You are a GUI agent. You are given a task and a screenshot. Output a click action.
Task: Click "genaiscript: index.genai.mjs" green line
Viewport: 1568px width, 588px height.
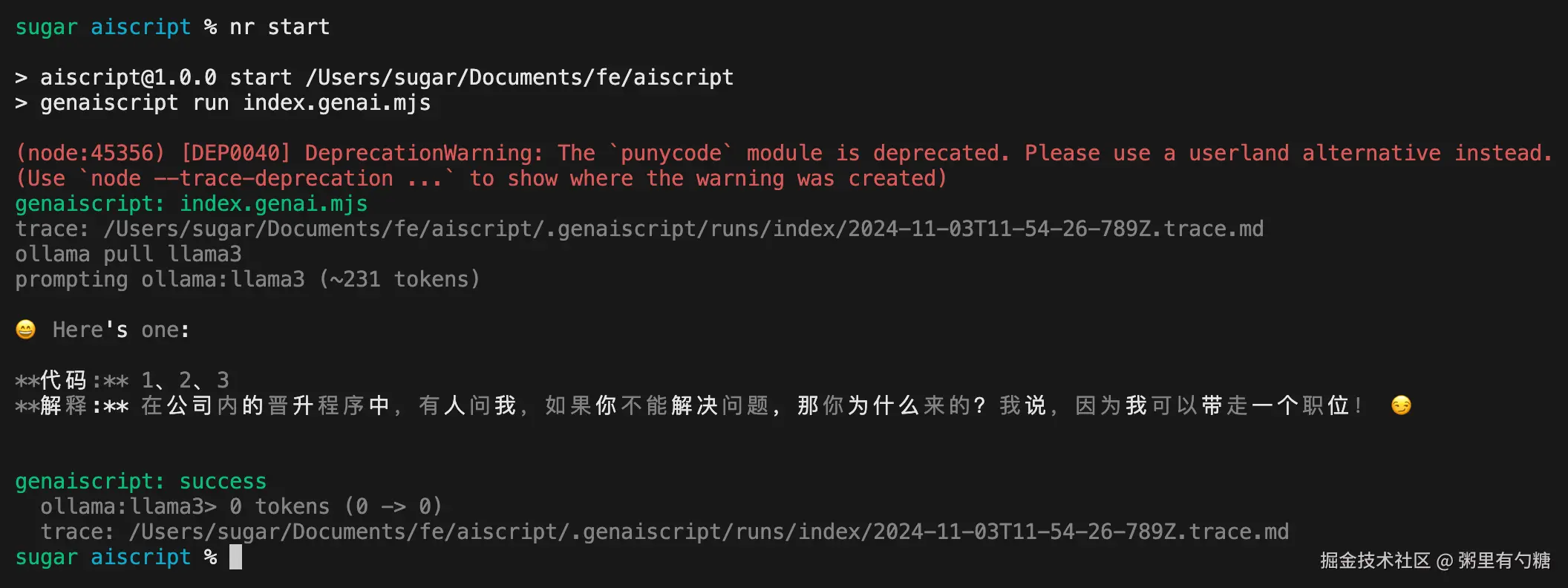click(191, 203)
